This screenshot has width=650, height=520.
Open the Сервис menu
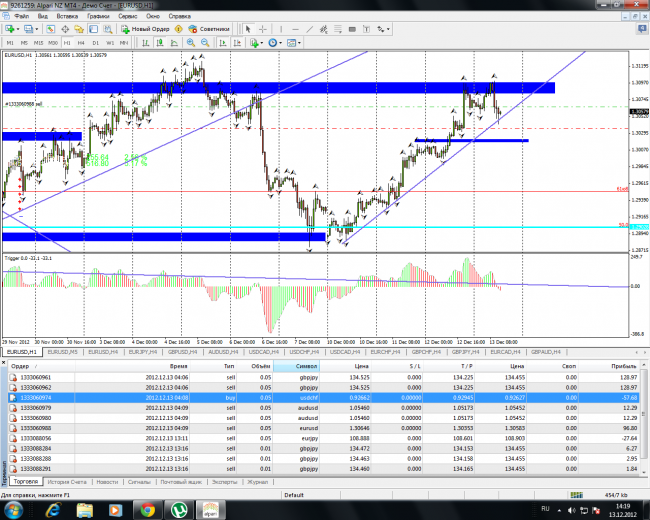(128, 17)
